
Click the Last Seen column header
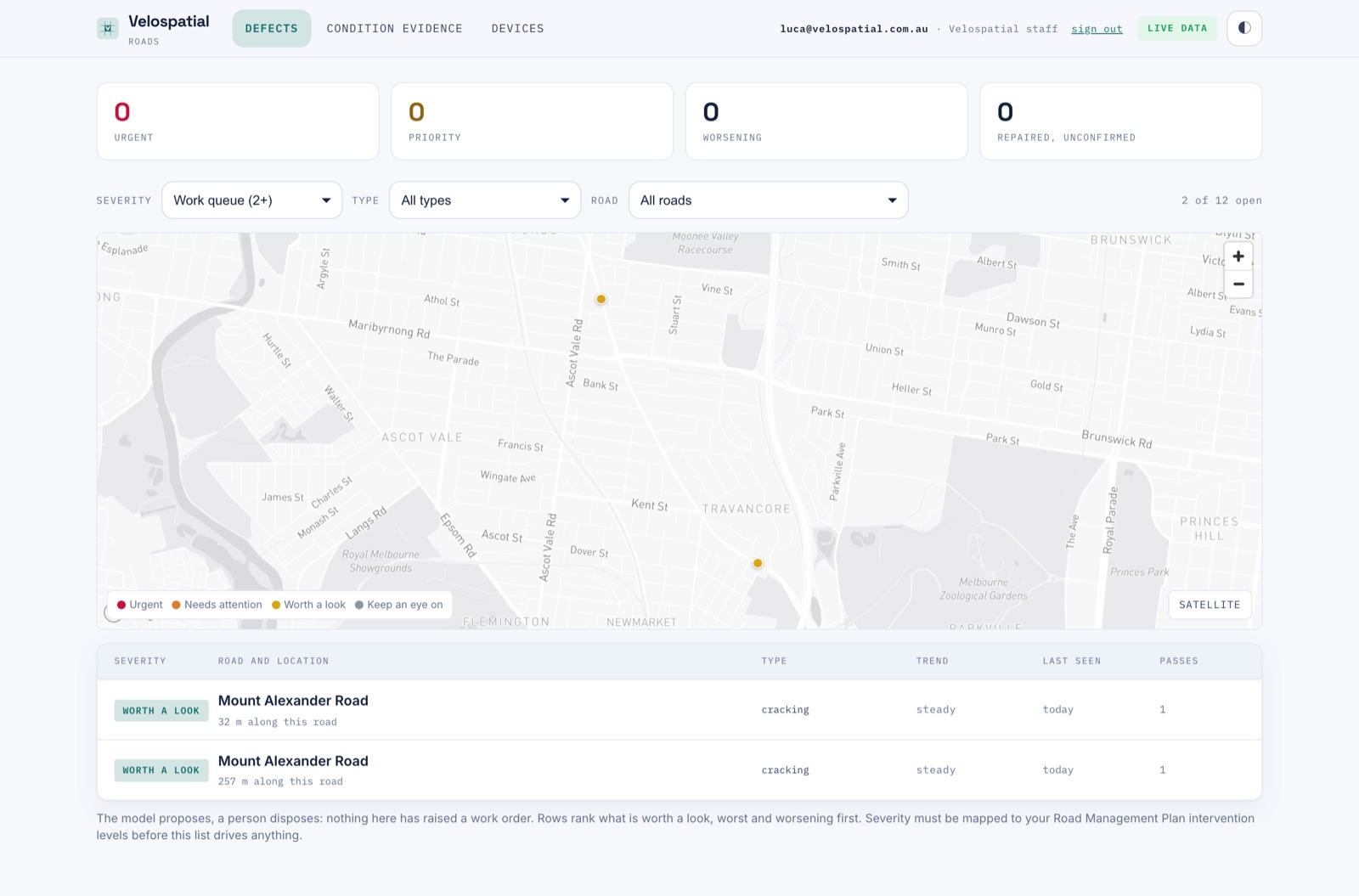[x=1072, y=661]
